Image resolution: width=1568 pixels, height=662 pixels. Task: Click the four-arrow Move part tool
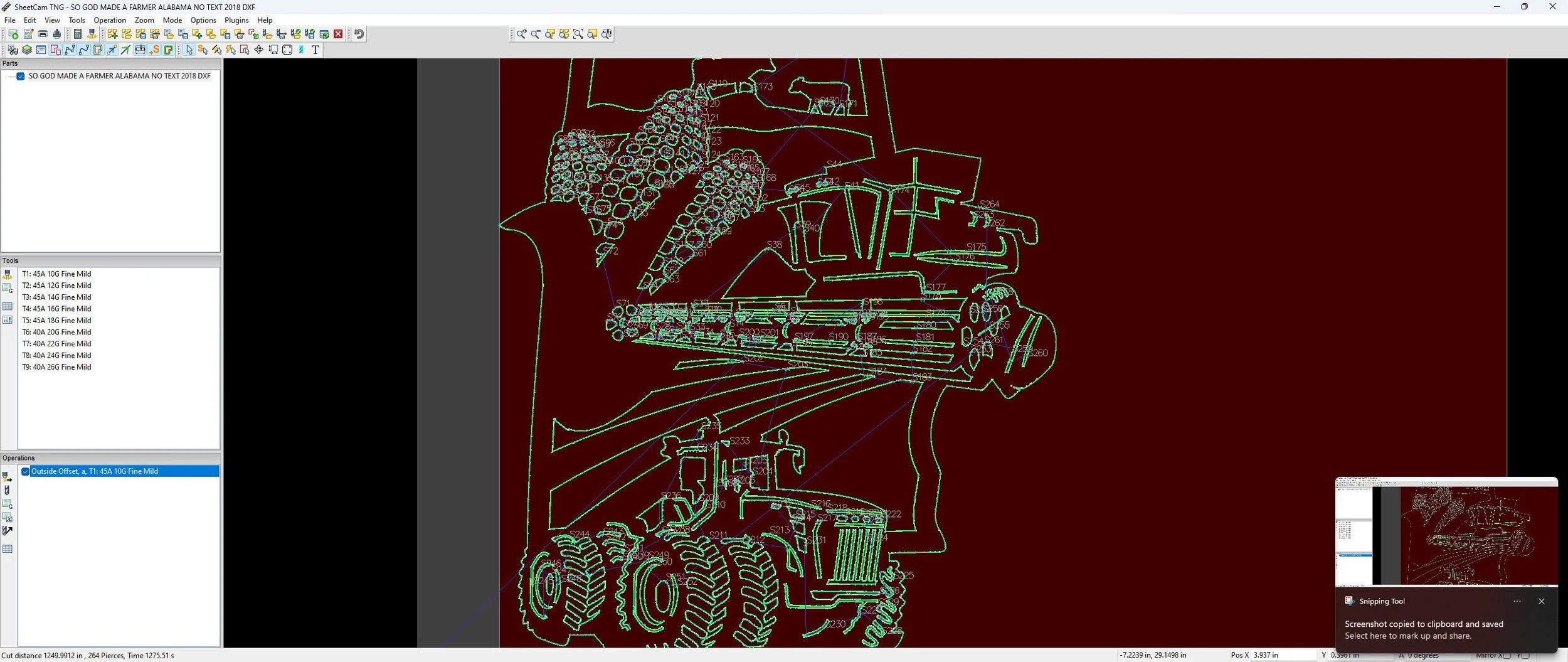point(258,50)
